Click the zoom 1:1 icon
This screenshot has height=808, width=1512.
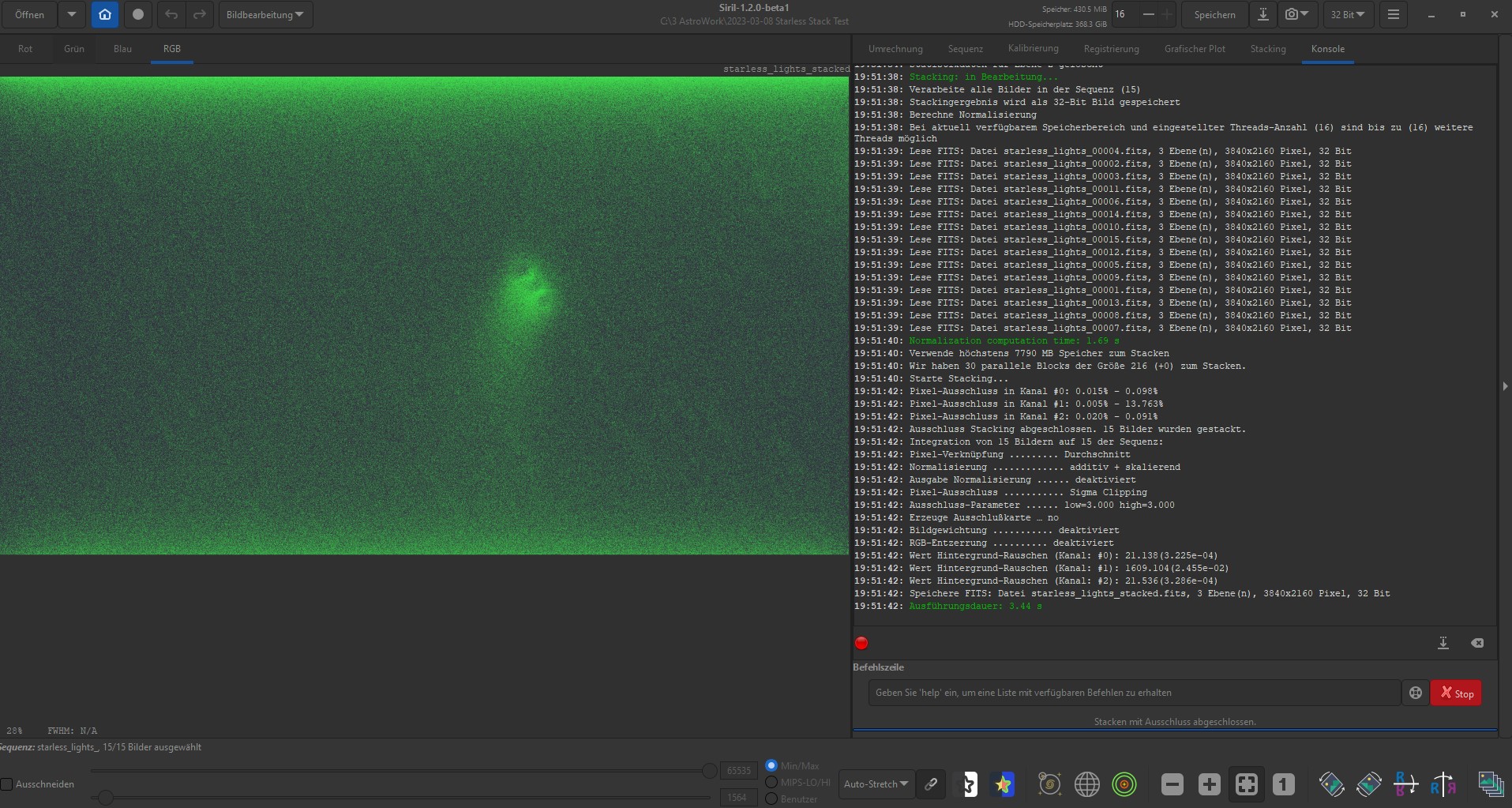[1284, 784]
